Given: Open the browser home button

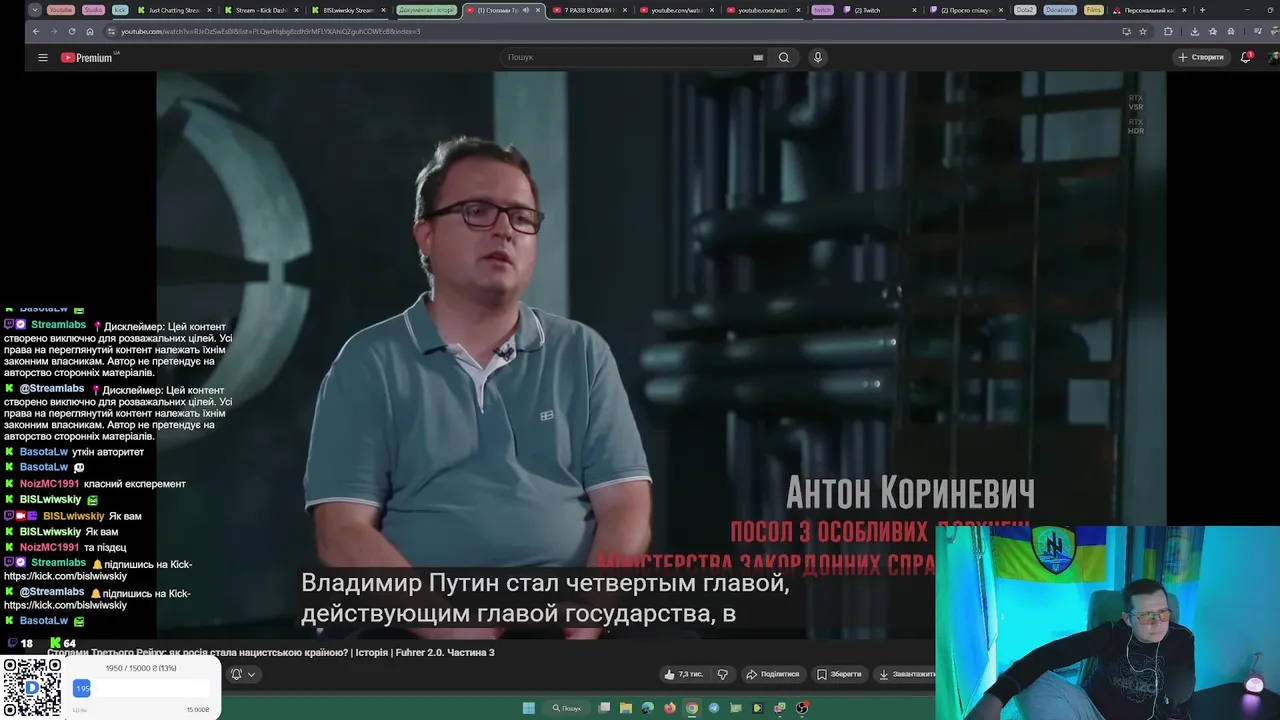Looking at the screenshot, I should coord(89,31).
